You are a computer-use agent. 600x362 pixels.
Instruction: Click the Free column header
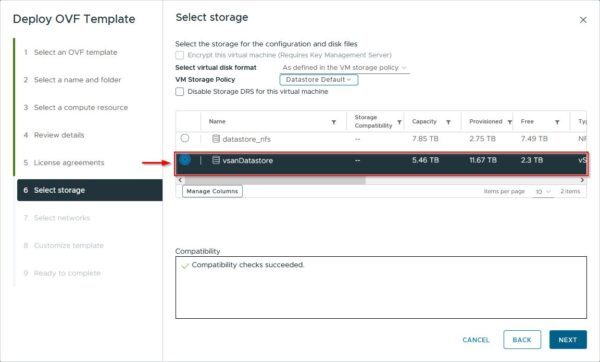[x=527, y=121]
